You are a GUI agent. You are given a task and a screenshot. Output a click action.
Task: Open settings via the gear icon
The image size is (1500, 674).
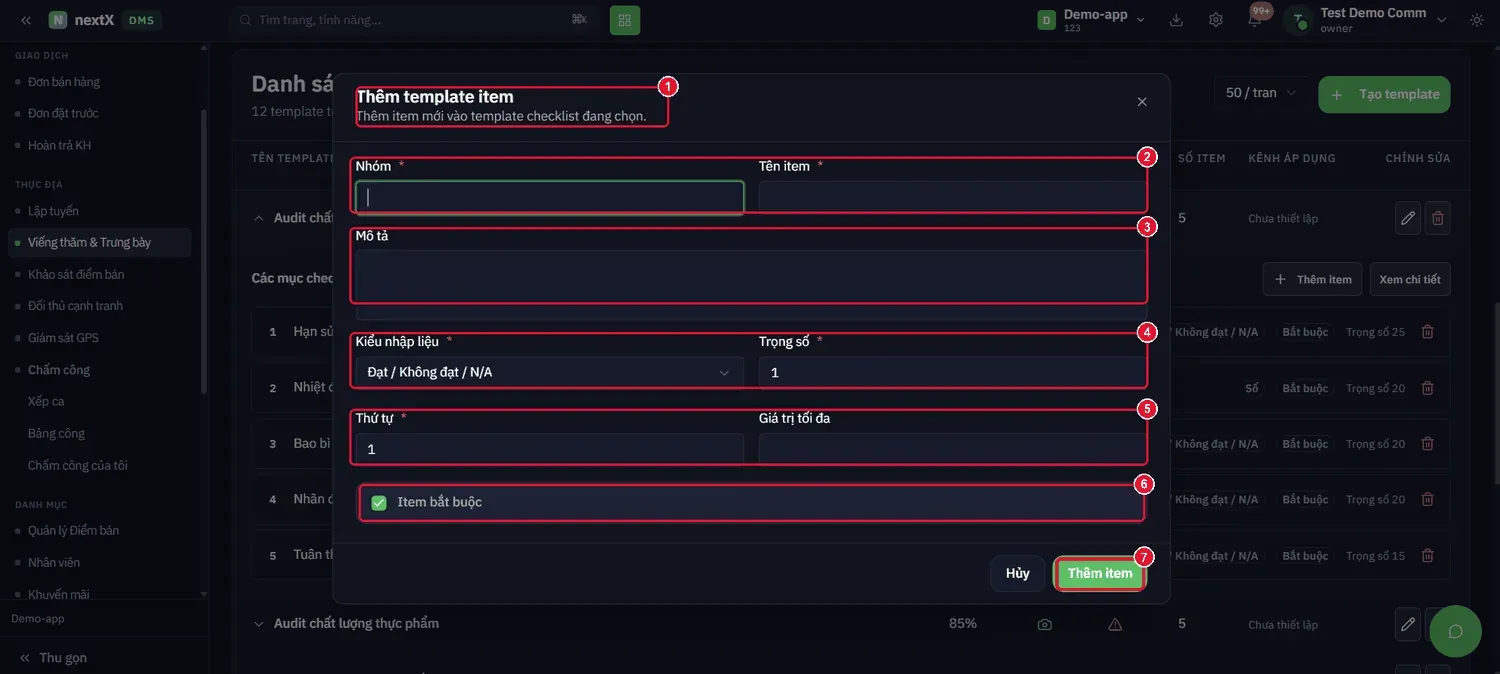1216,20
